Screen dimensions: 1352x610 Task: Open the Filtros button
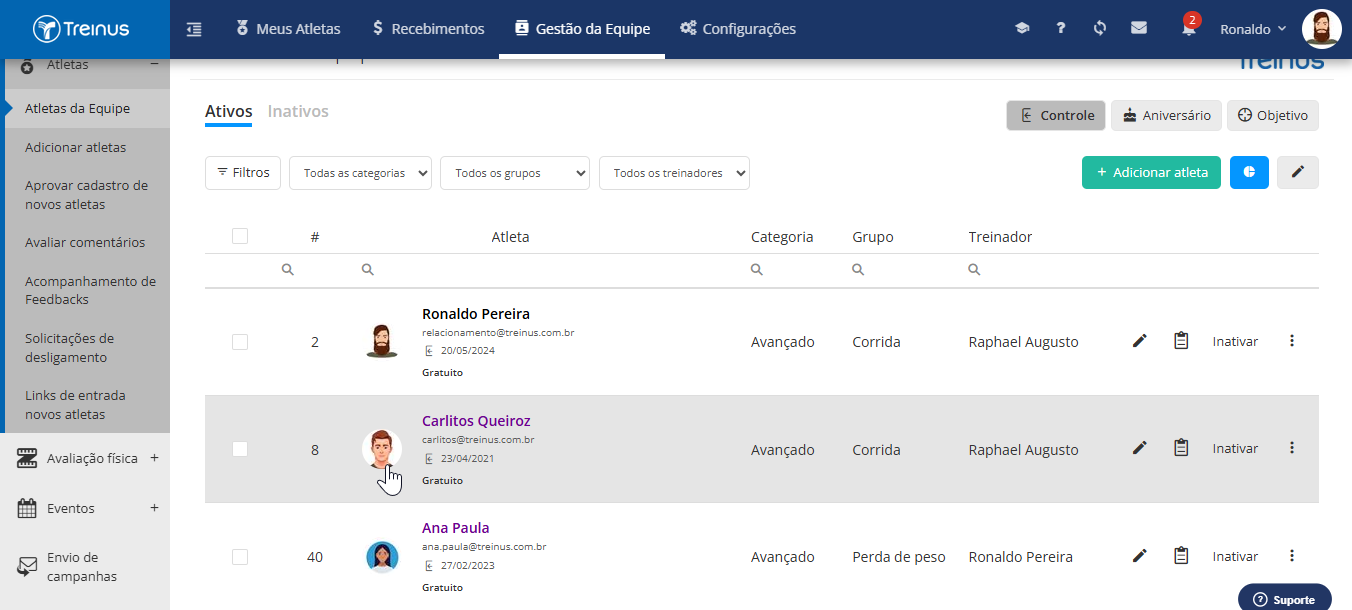pos(243,172)
